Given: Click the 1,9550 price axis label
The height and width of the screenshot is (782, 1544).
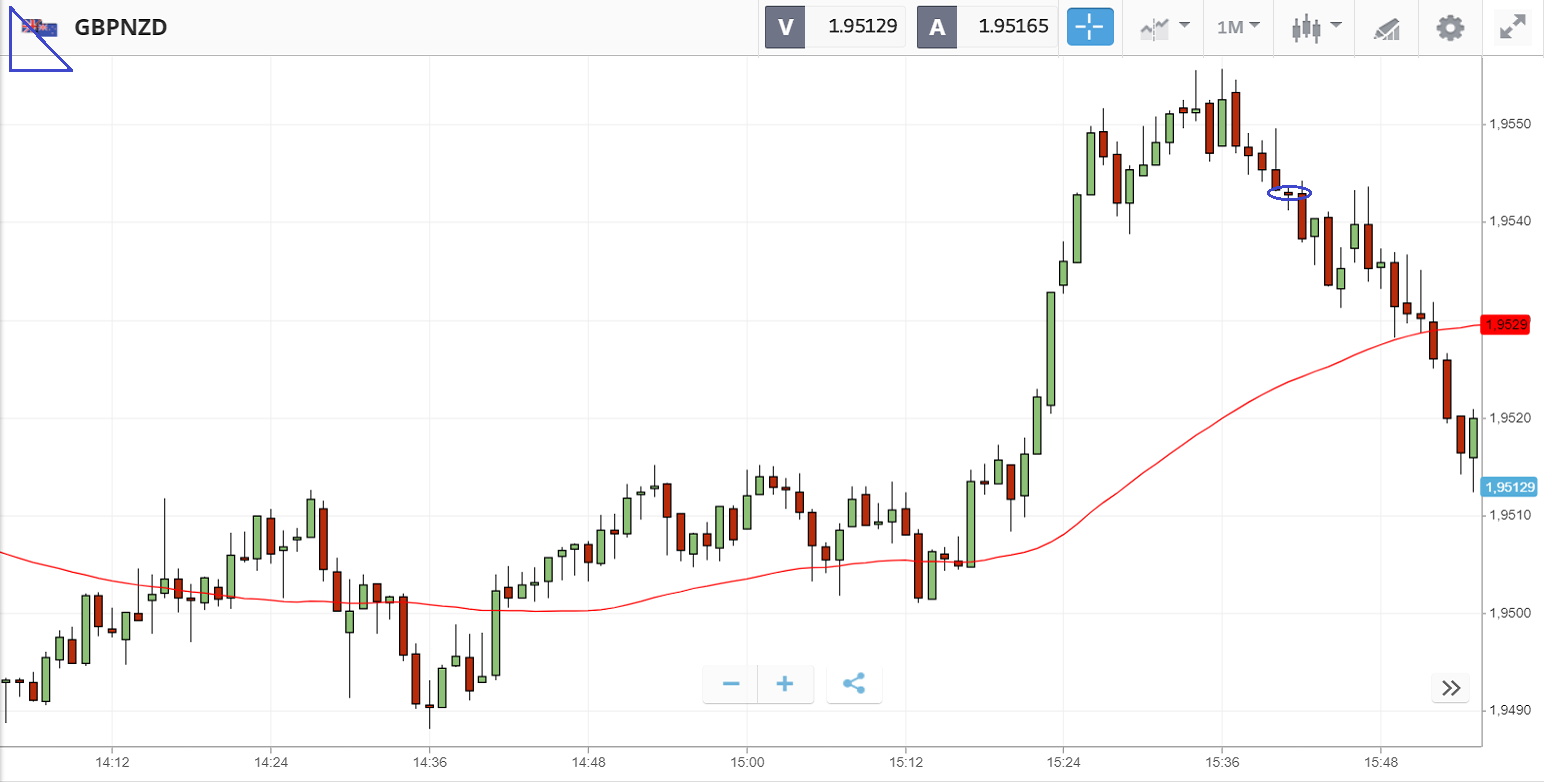Looking at the screenshot, I should tap(1509, 125).
